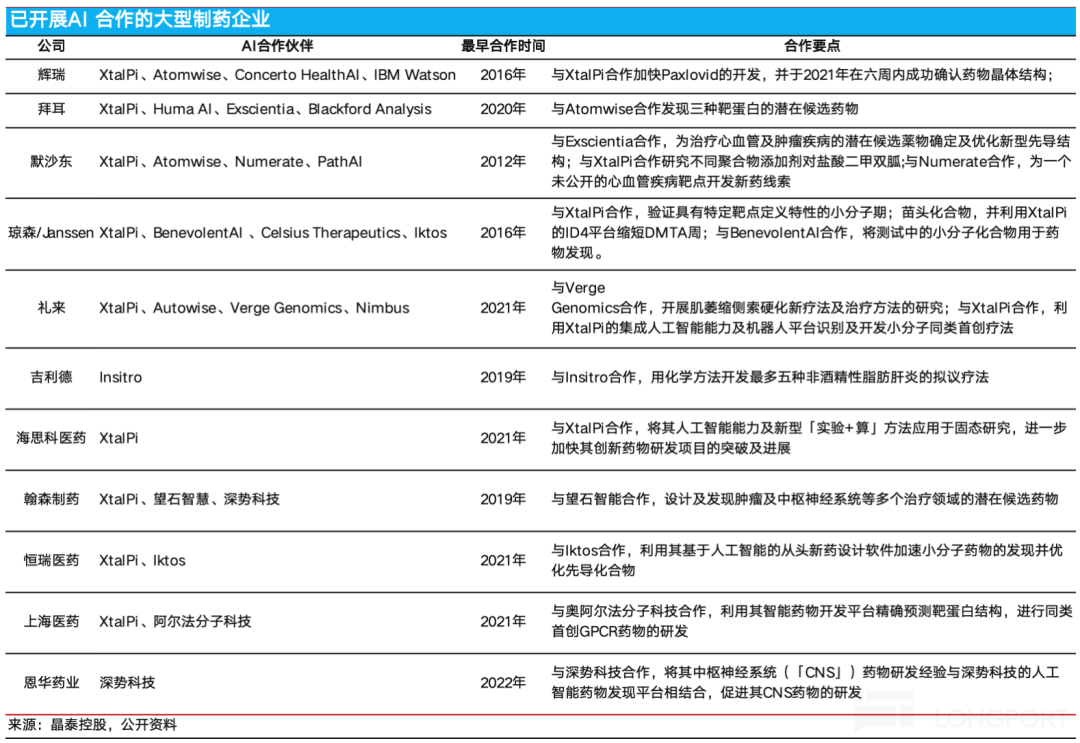The width and height of the screenshot is (1080, 743).
Task: Click XtalPi partner cell in 海思科医药 row
Action: click(x=118, y=438)
